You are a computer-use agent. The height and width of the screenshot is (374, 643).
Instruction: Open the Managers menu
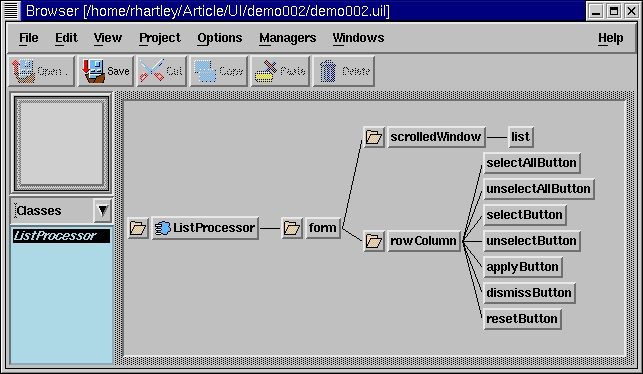287,38
